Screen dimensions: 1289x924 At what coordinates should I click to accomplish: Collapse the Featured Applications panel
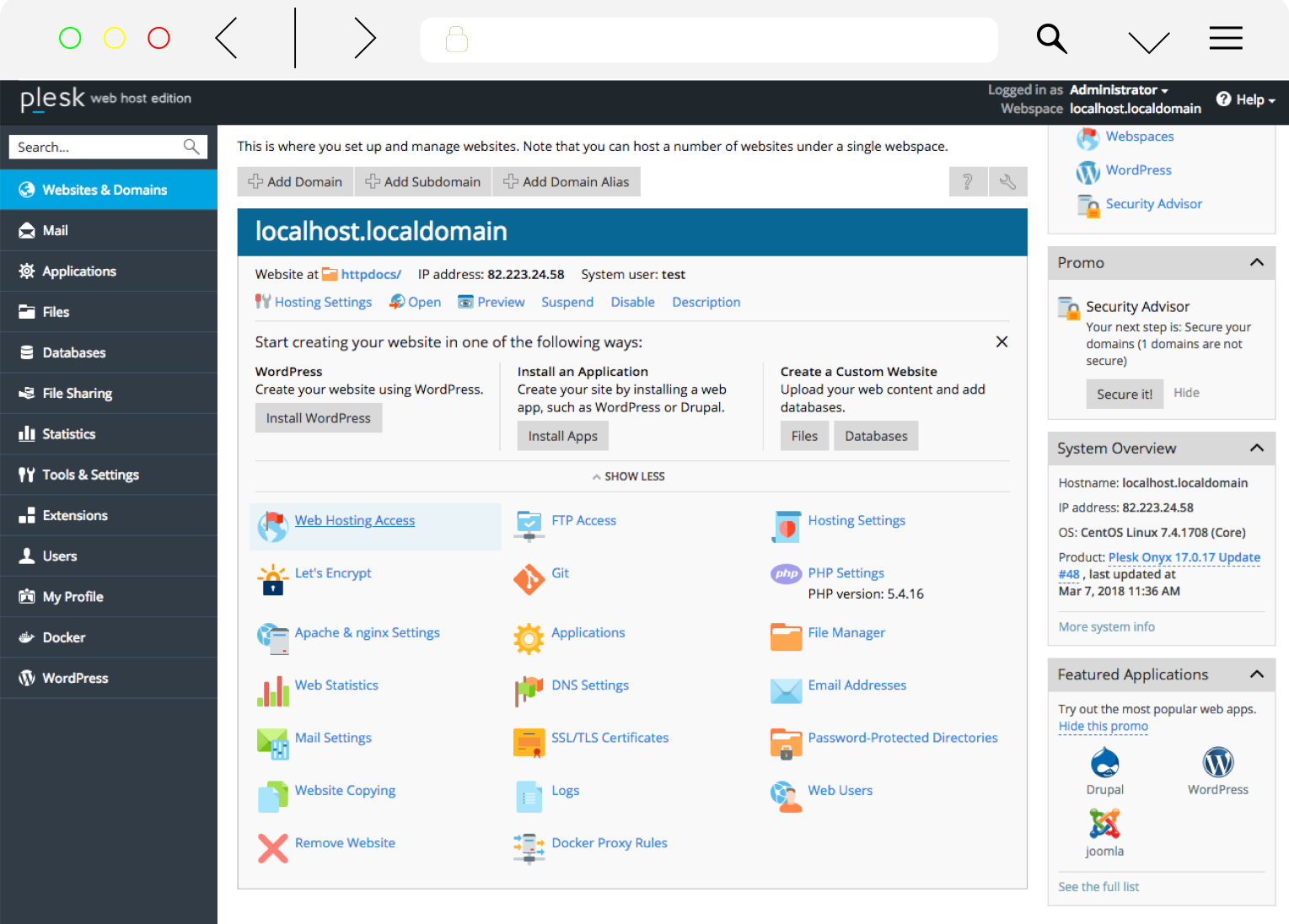[1256, 674]
